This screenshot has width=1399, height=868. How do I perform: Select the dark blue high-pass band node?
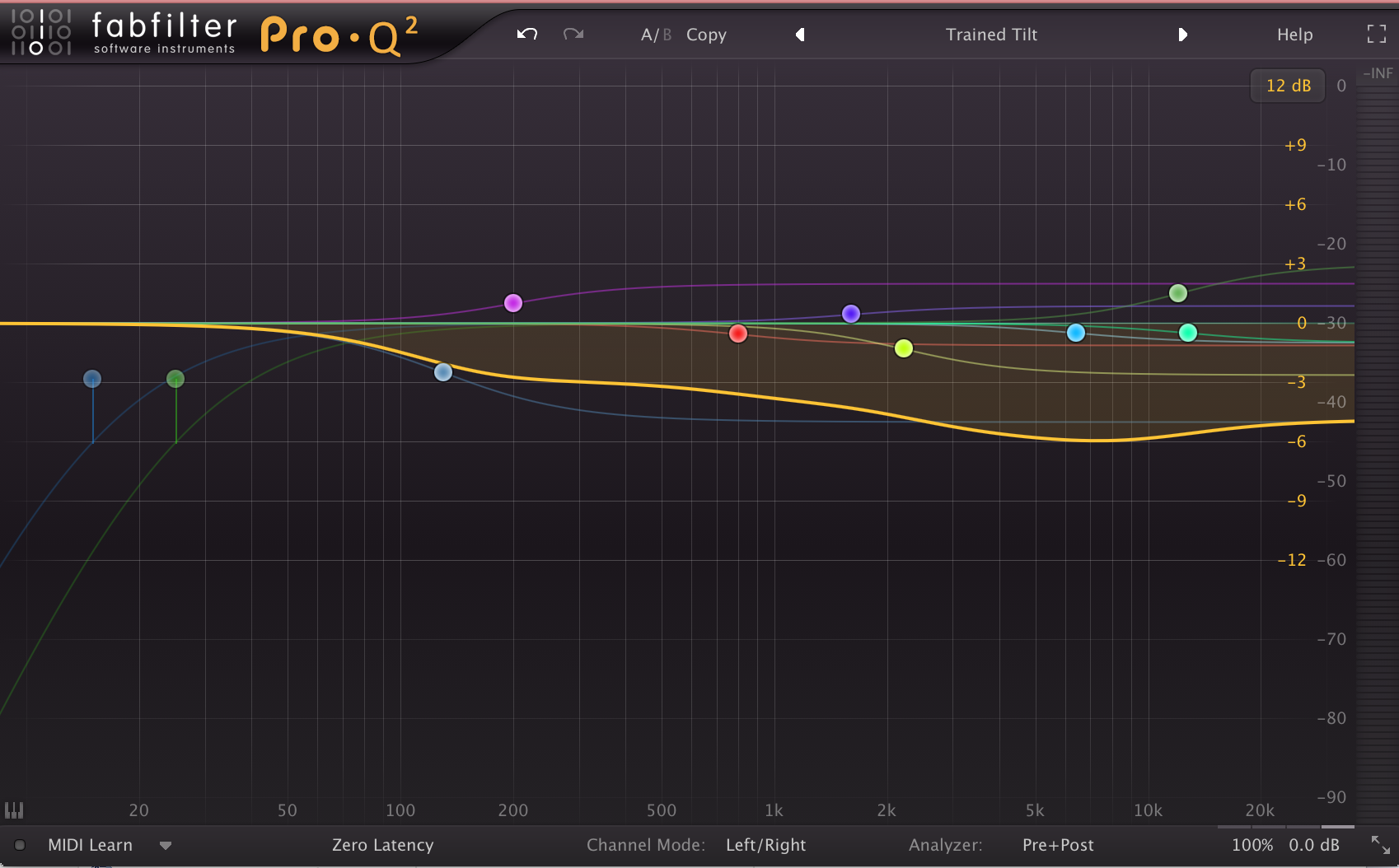(x=92, y=379)
